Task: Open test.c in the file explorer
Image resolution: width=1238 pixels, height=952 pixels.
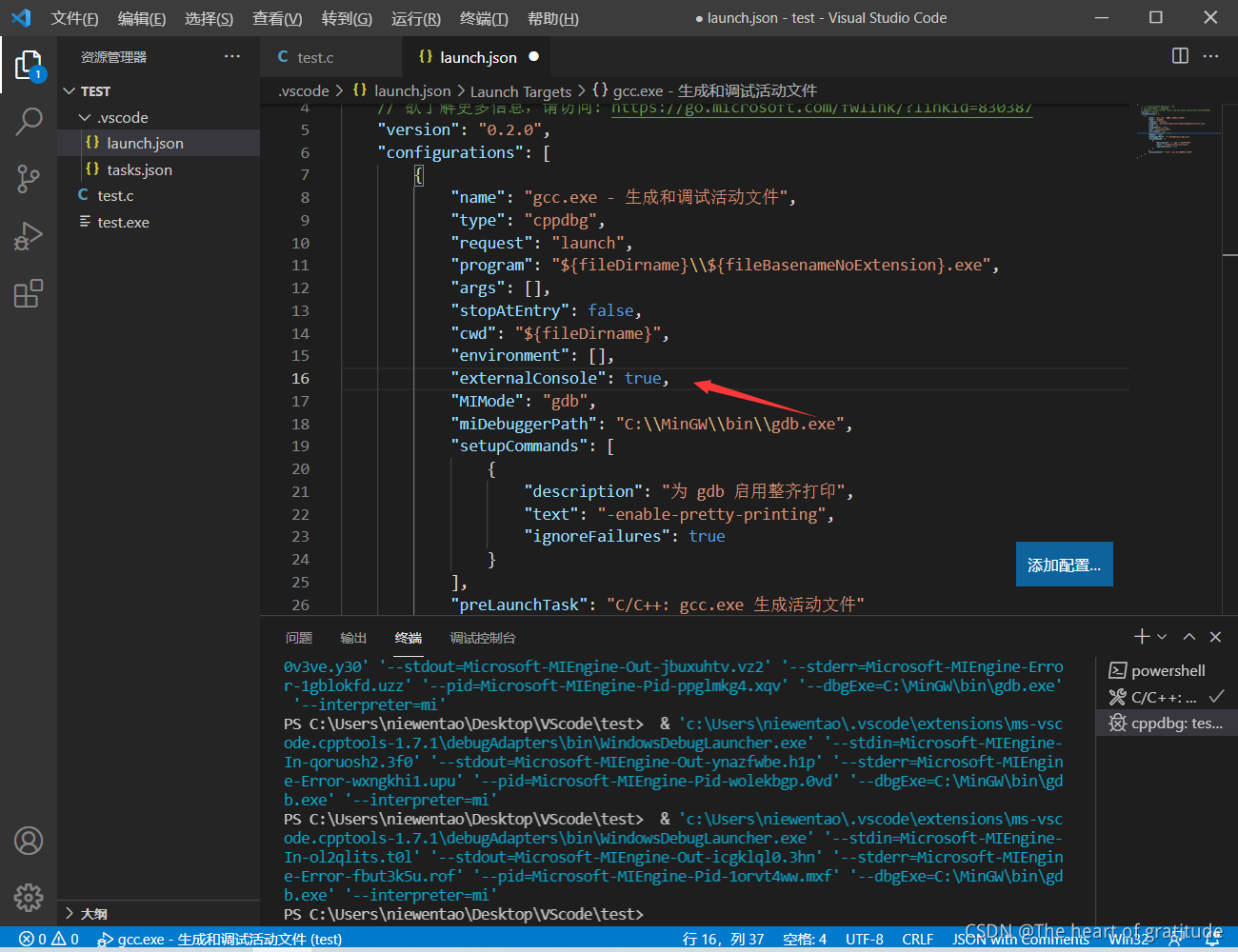Action: click(x=158, y=195)
